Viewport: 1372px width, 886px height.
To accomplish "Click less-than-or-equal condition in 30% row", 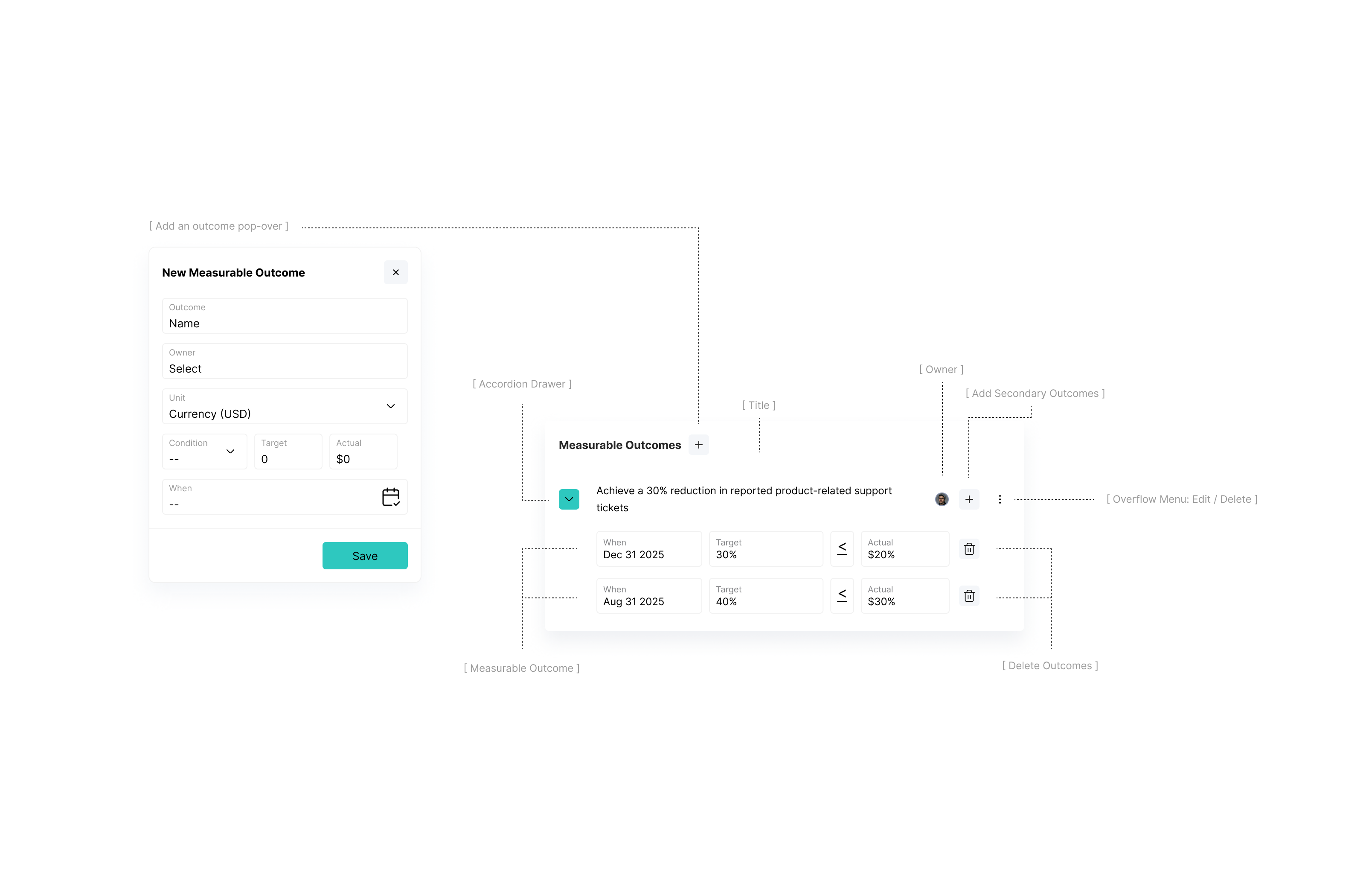I will coord(842,549).
